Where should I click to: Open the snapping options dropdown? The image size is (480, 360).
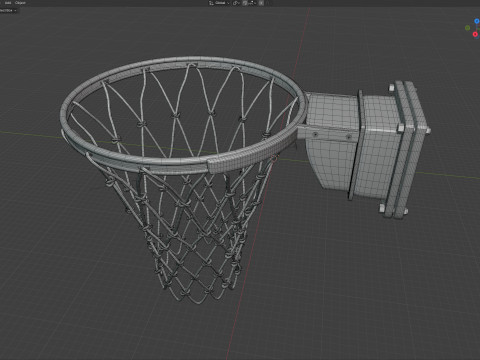252,3
